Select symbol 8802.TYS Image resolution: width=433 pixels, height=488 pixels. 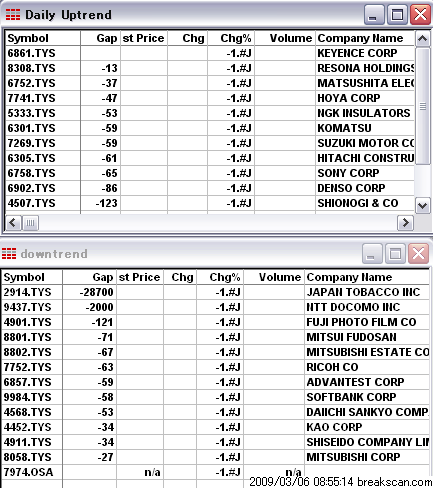(x=27, y=352)
